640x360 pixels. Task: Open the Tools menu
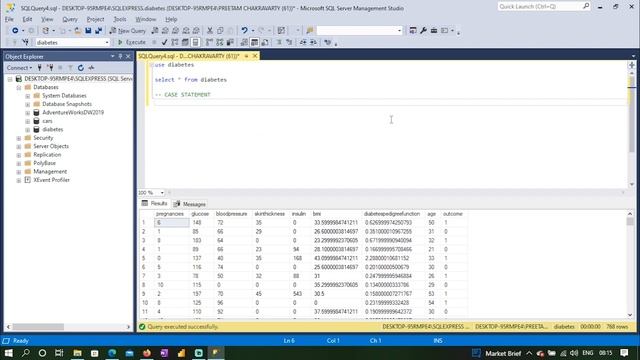point(120,19)
